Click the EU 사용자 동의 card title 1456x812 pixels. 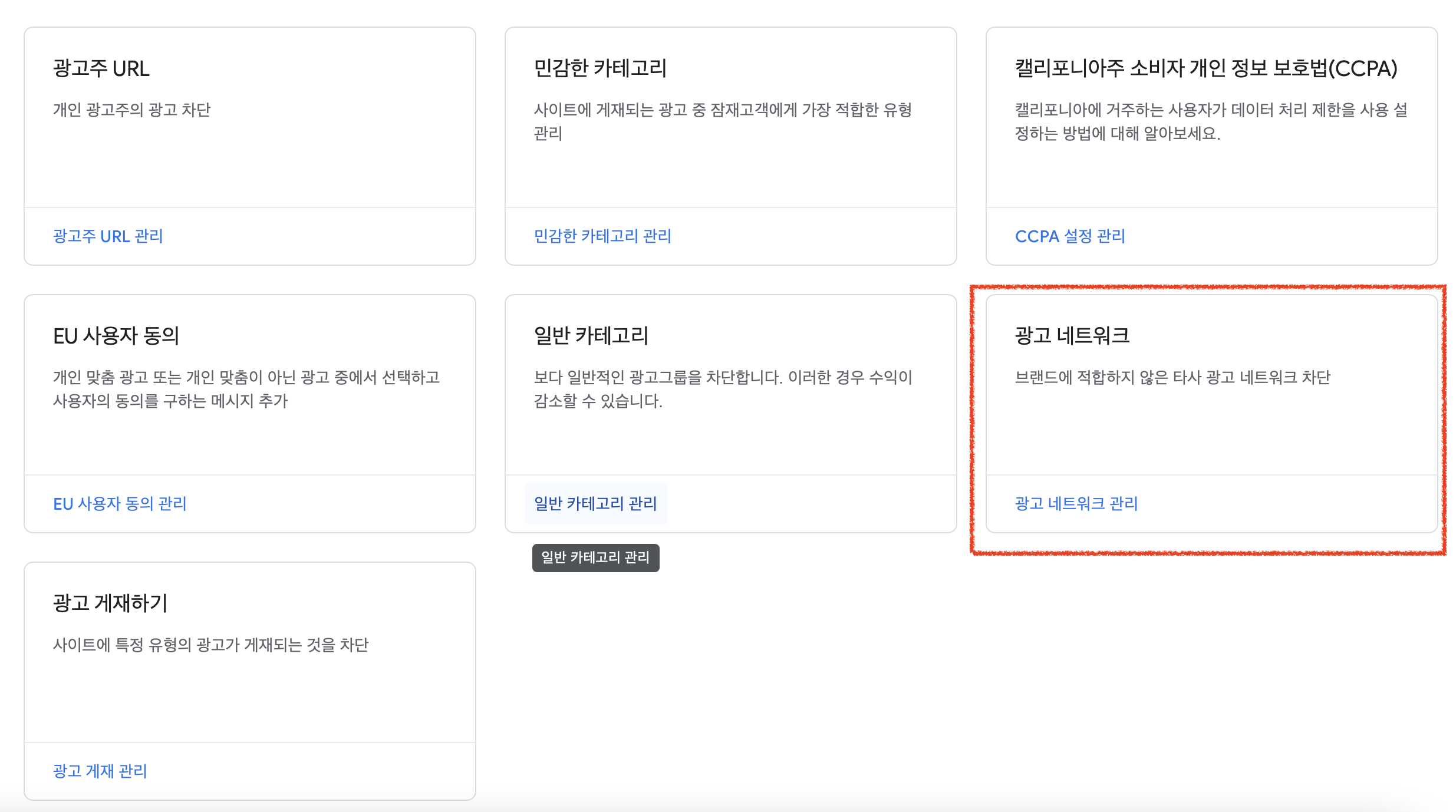click(116, 336)
